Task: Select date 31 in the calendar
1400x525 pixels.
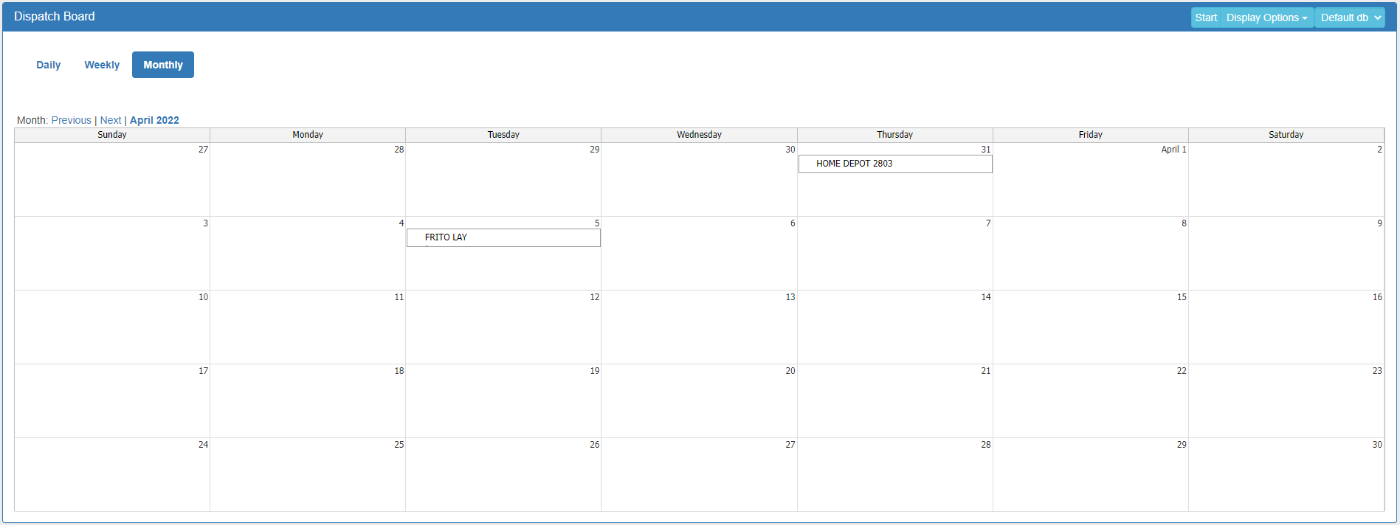Action: coord(985,150)
